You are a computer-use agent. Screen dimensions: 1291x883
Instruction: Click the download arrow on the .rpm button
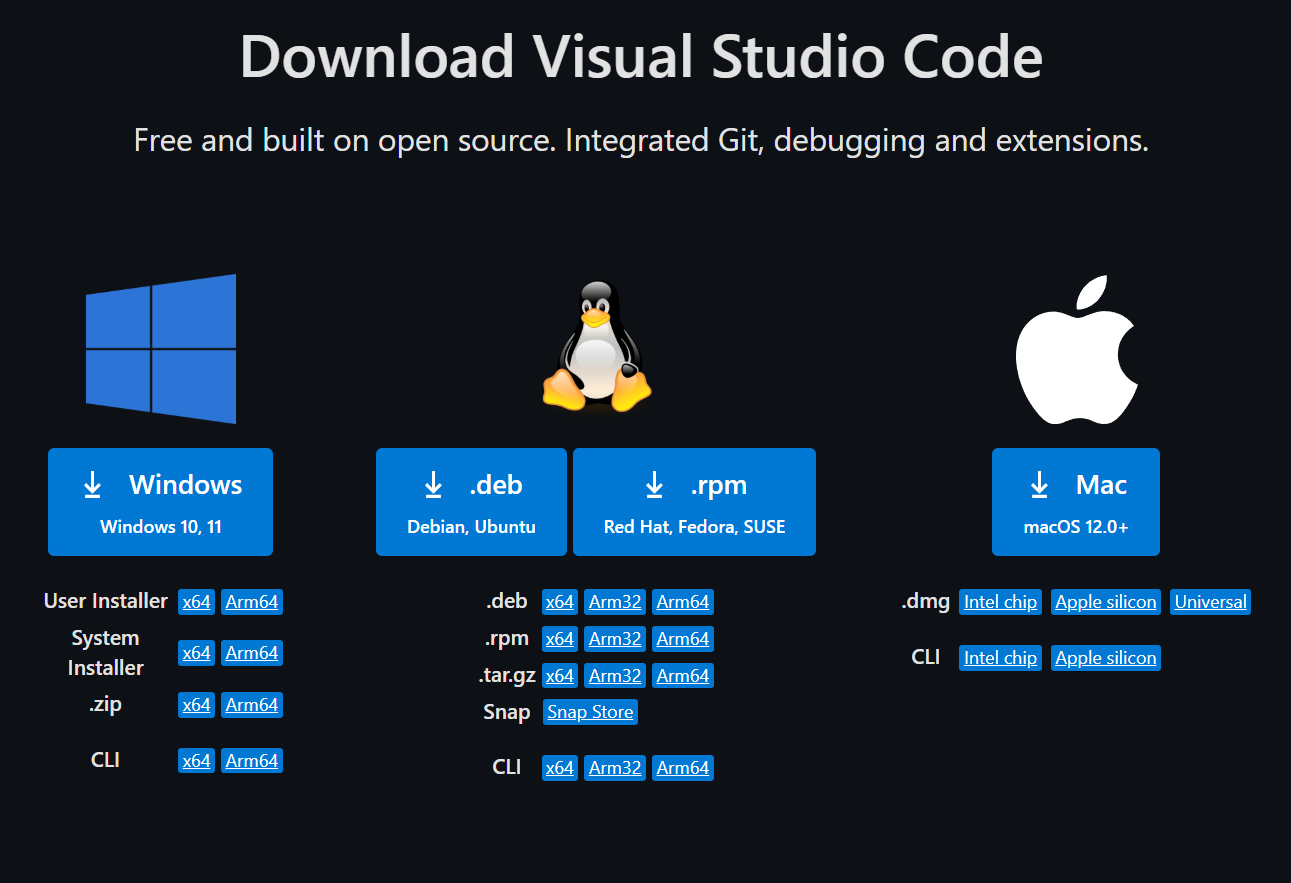[655, 484]
